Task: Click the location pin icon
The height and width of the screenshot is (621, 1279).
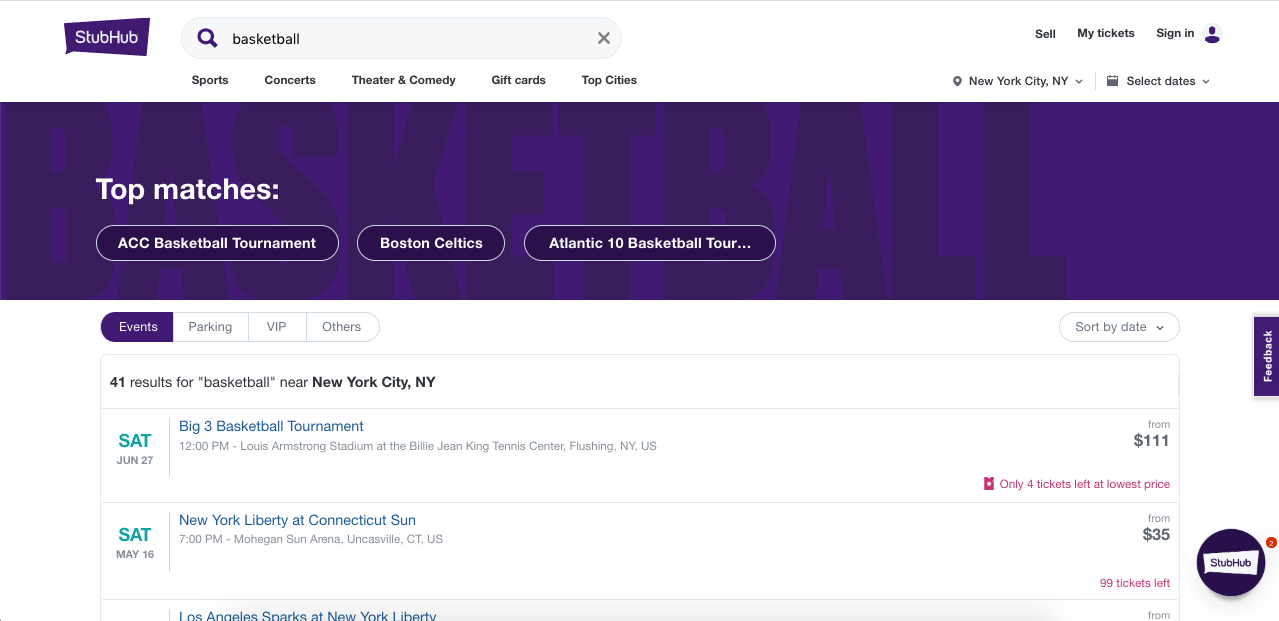Action: click(957, 82)
